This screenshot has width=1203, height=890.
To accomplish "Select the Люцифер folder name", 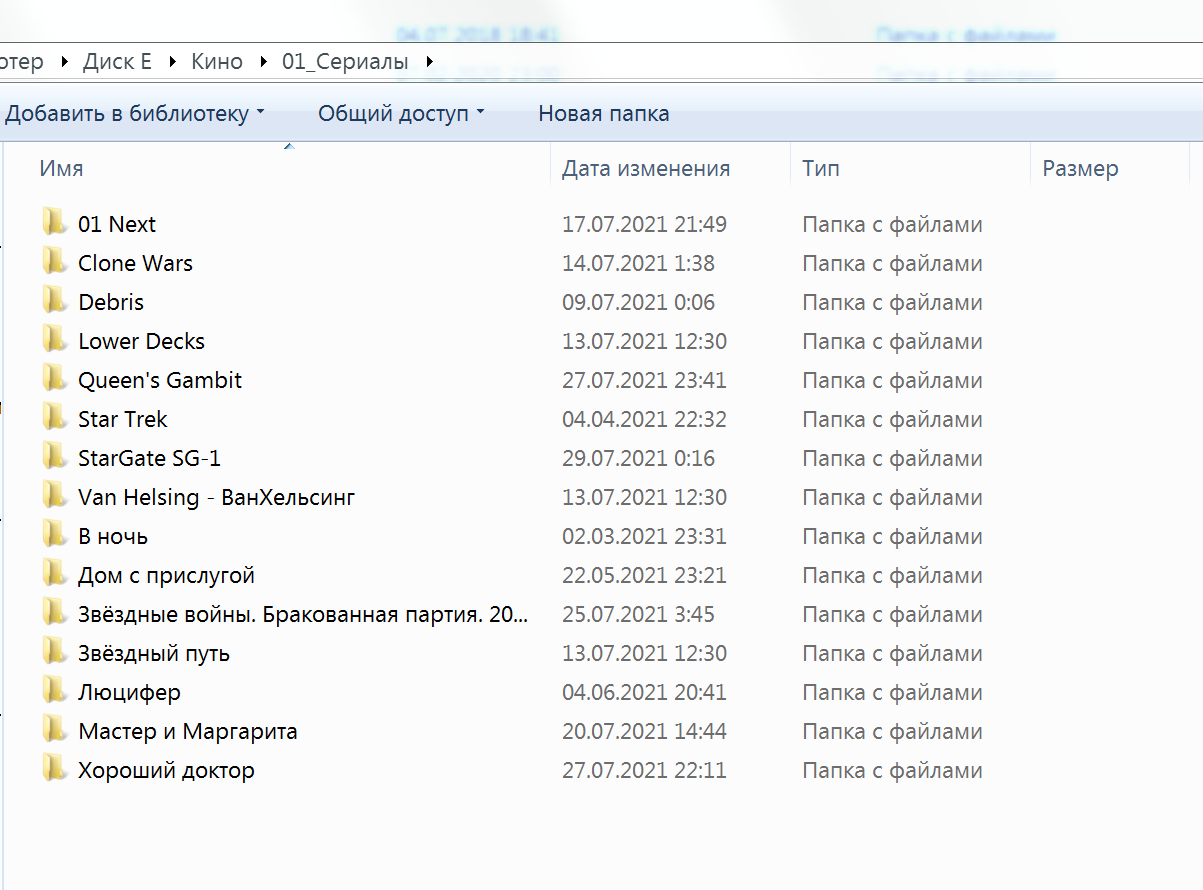I will point(129,692).
